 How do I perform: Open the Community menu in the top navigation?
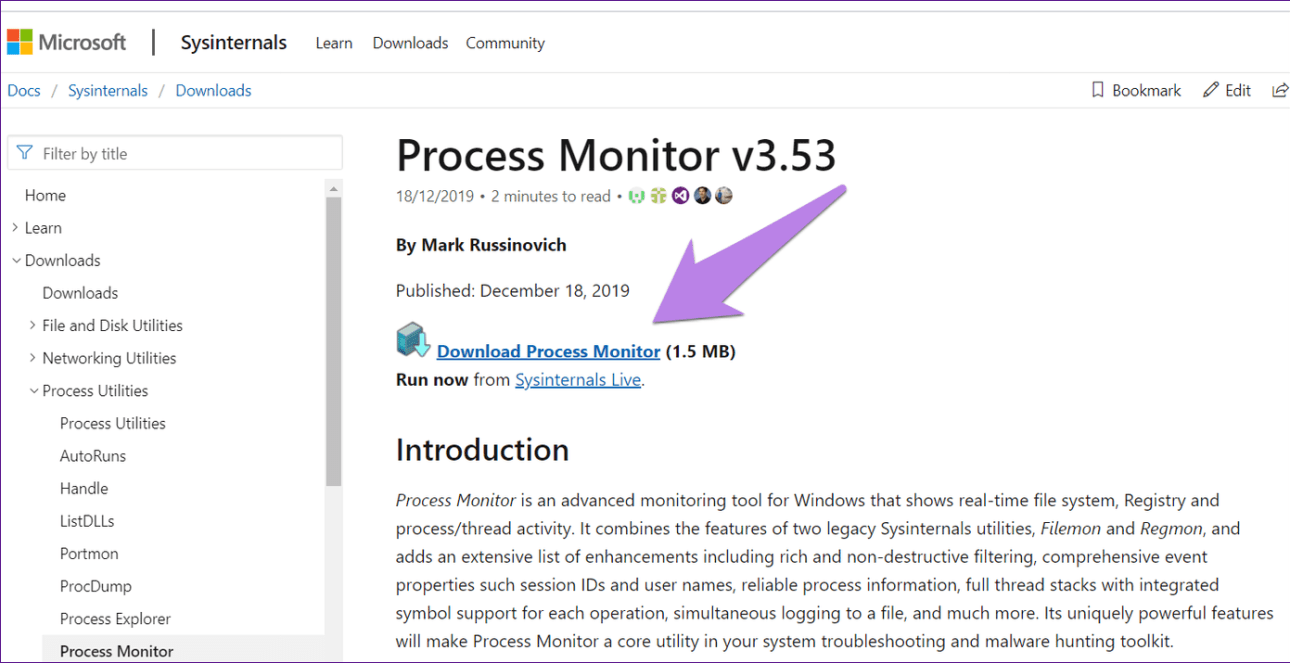click(505, 43)
